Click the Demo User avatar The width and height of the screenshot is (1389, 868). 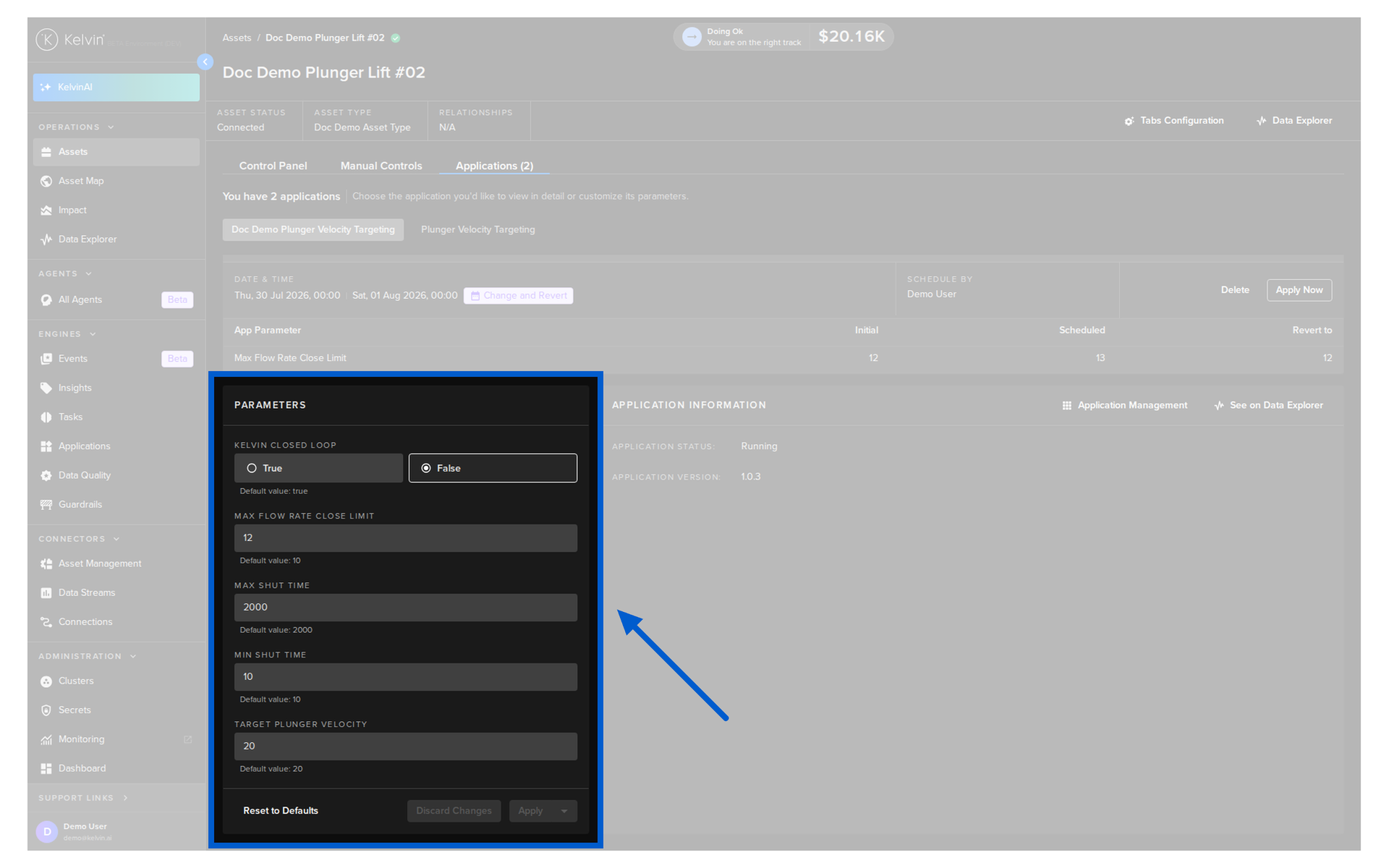tap(47, 832)
